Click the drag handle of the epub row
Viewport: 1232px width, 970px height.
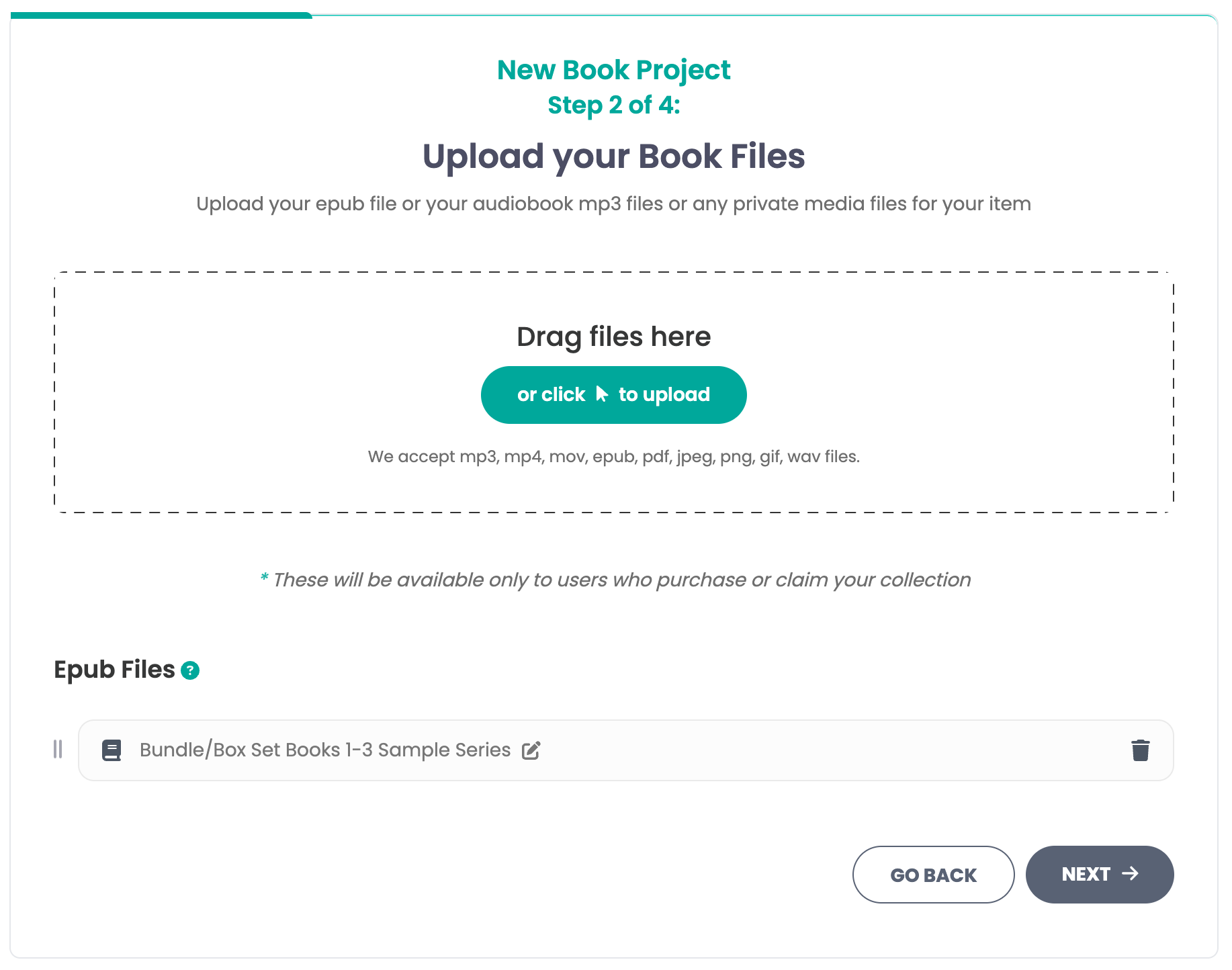(58, 750)
